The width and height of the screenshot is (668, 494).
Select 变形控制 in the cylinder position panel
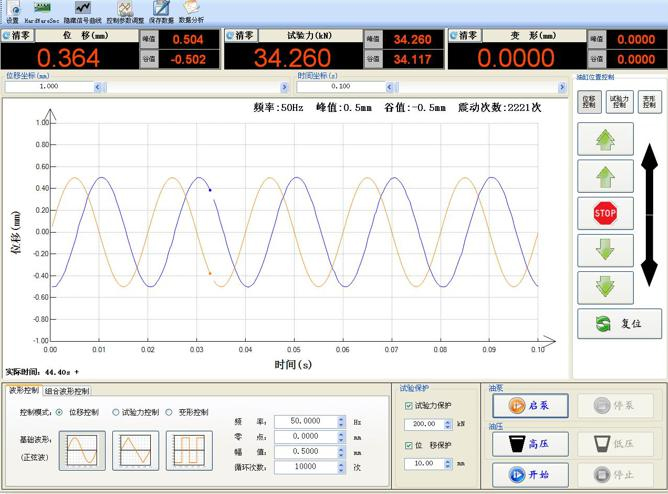[649, 102]
